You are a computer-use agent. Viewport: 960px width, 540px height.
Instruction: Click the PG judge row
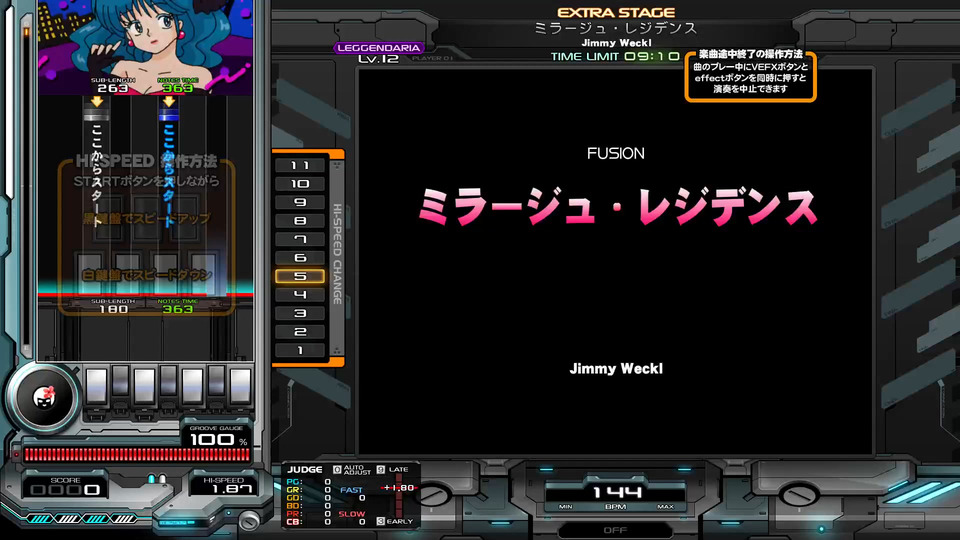tap(309, 482)
